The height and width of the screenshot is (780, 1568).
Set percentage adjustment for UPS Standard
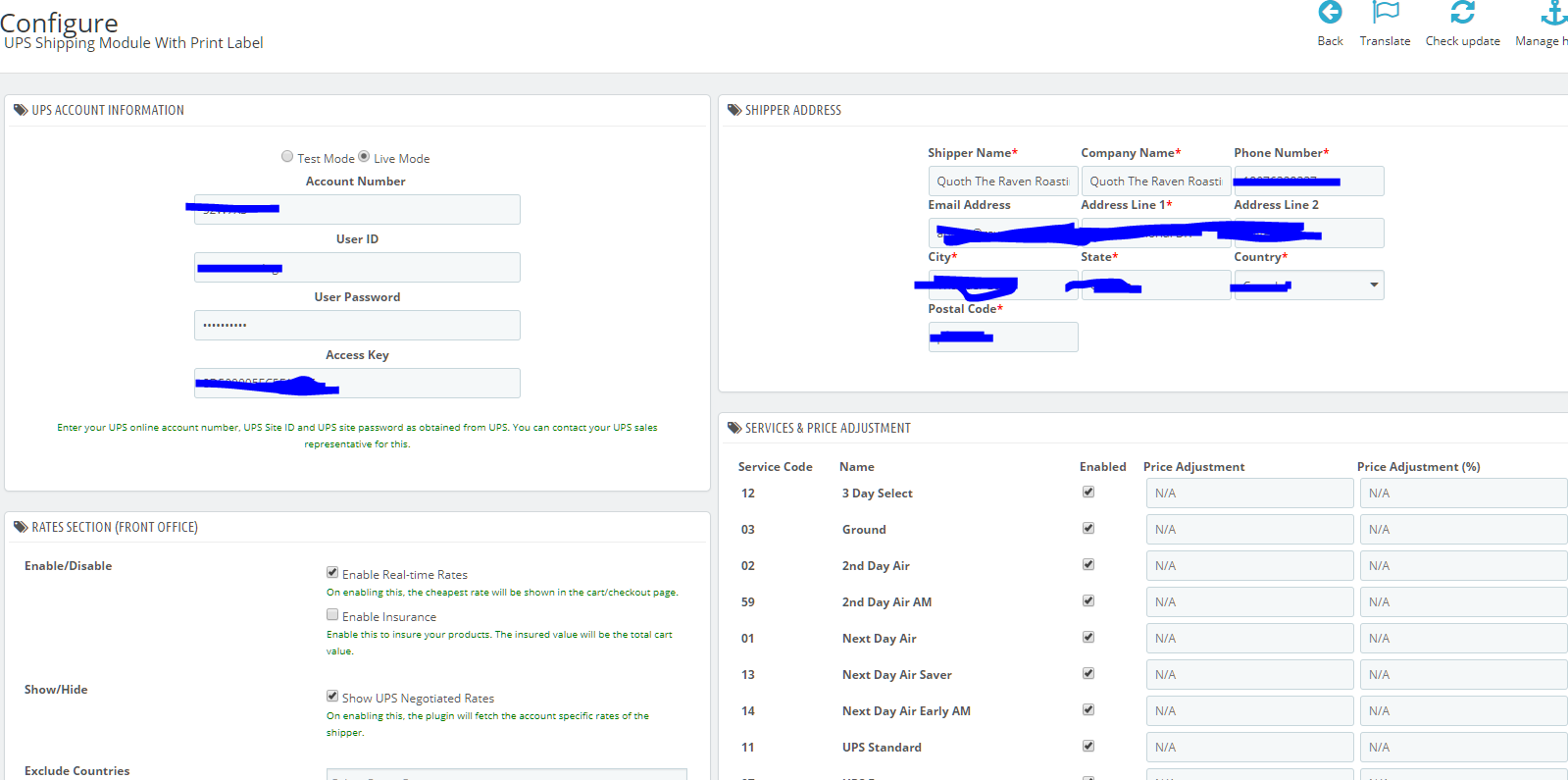(x=1464, y=748)
